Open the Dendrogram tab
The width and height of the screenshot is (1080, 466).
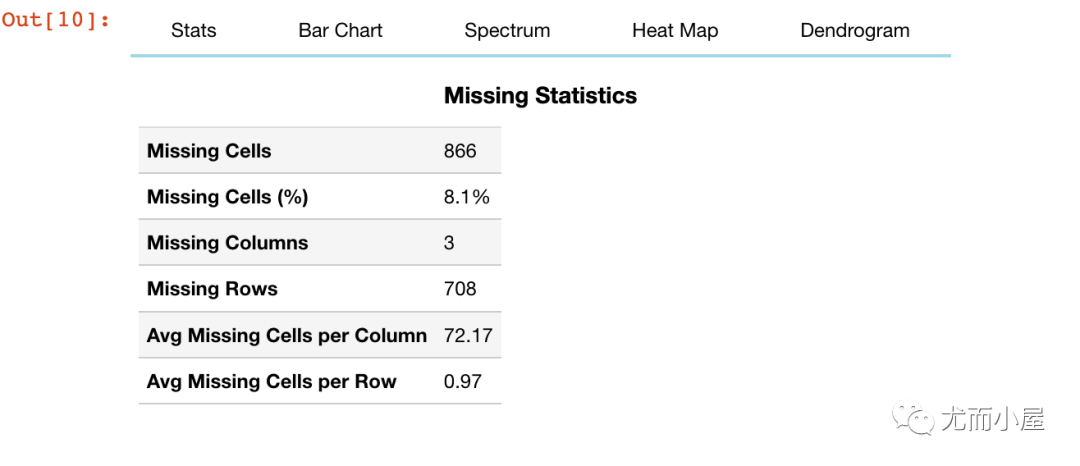(x=855, y=31)
